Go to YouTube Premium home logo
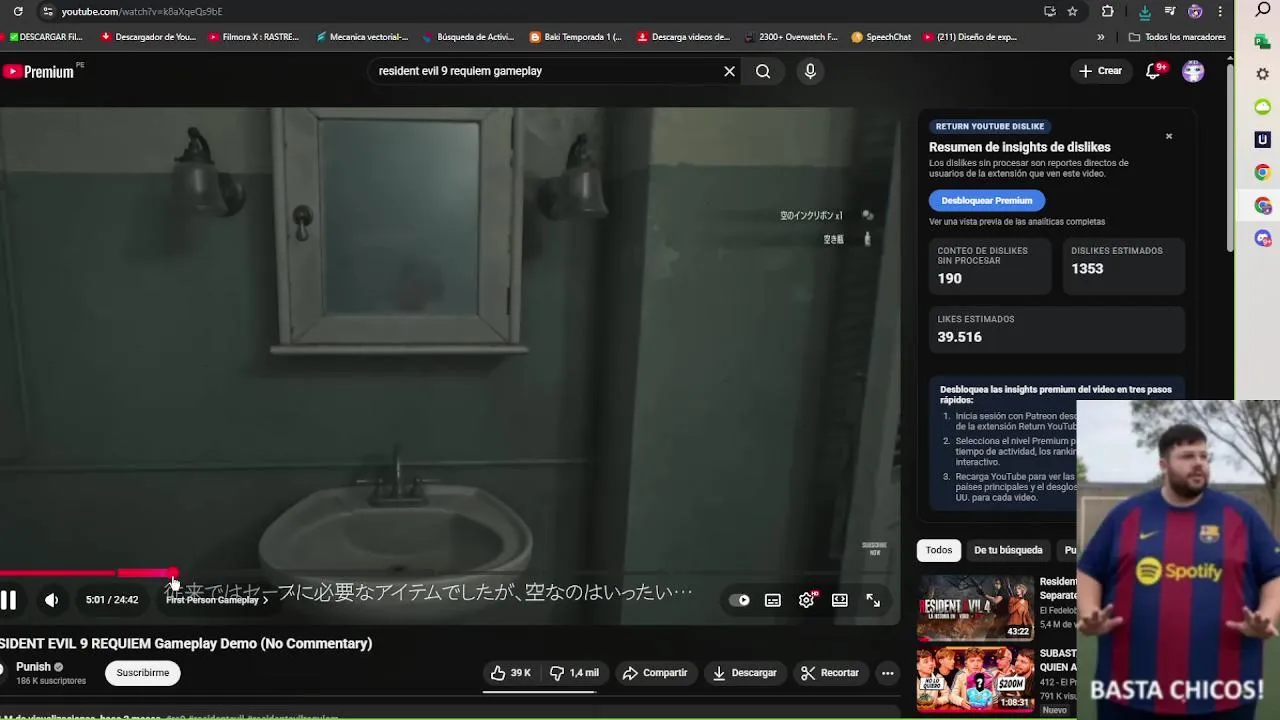1280x720 pixels. click(x=40, y=71)
